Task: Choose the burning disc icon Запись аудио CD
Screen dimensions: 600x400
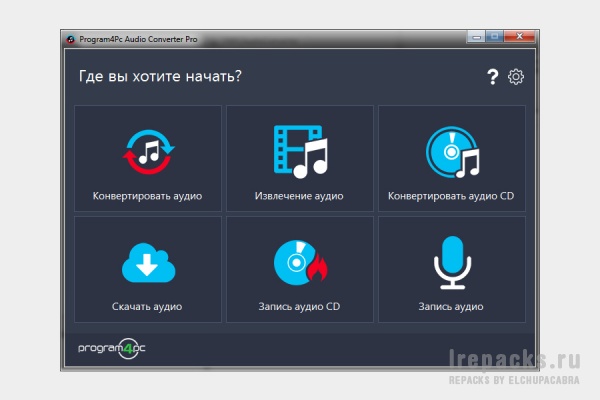Action: pyautogui.click(x=300, y=263)
